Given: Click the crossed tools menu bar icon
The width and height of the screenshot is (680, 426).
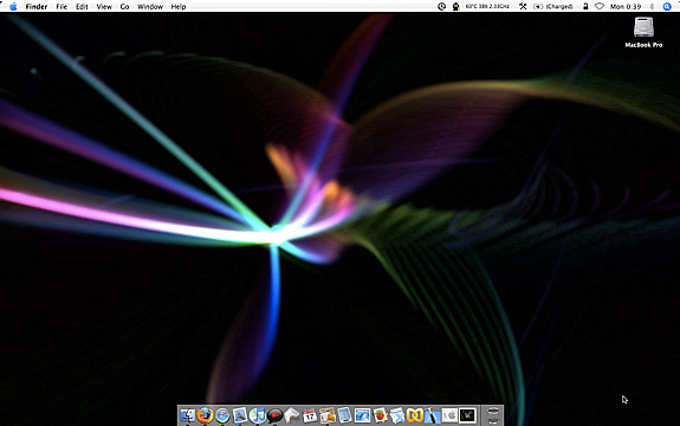Looking at the screenshot, I should 523,7.
